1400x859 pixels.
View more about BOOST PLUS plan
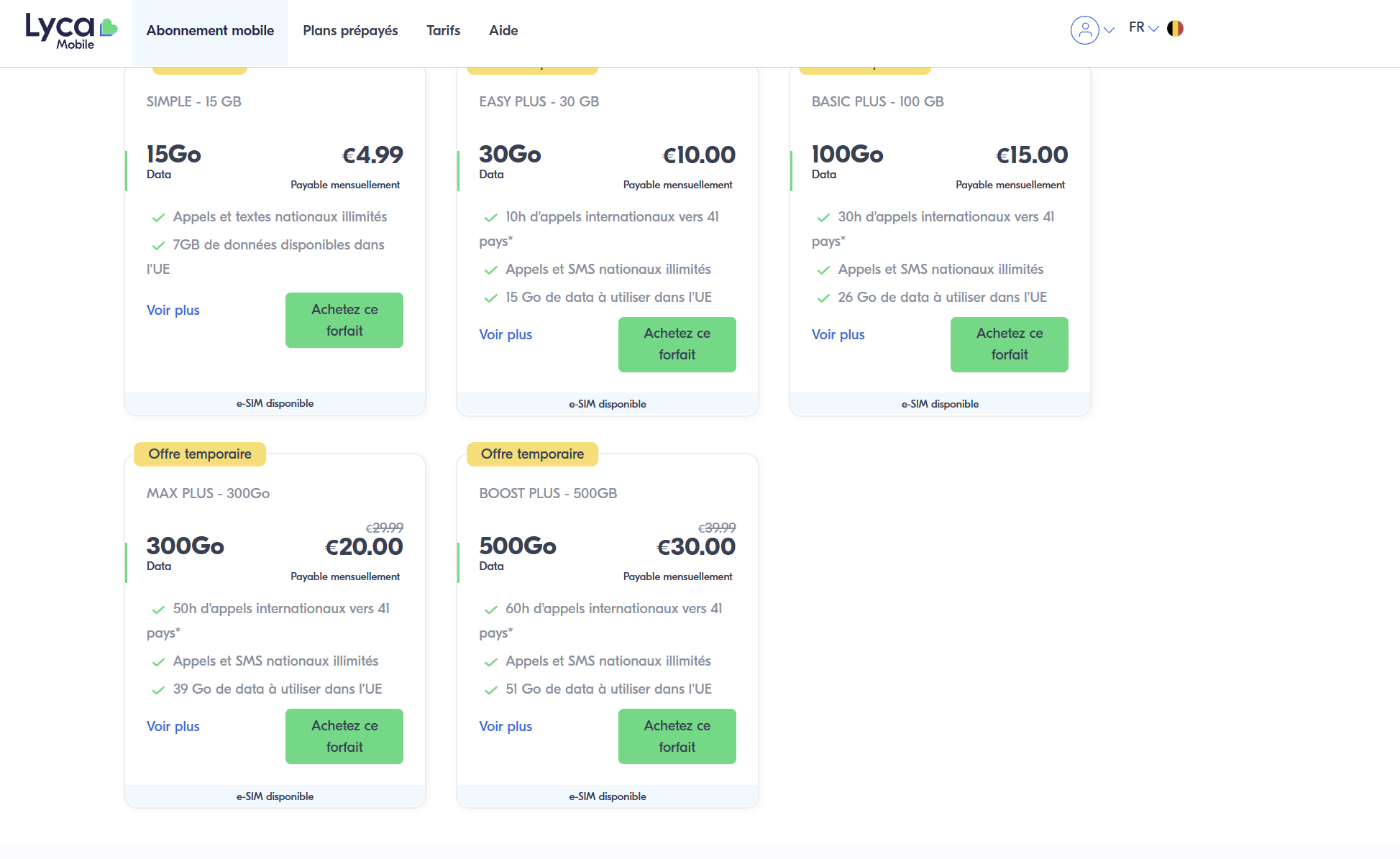click(x=505, y=727)
